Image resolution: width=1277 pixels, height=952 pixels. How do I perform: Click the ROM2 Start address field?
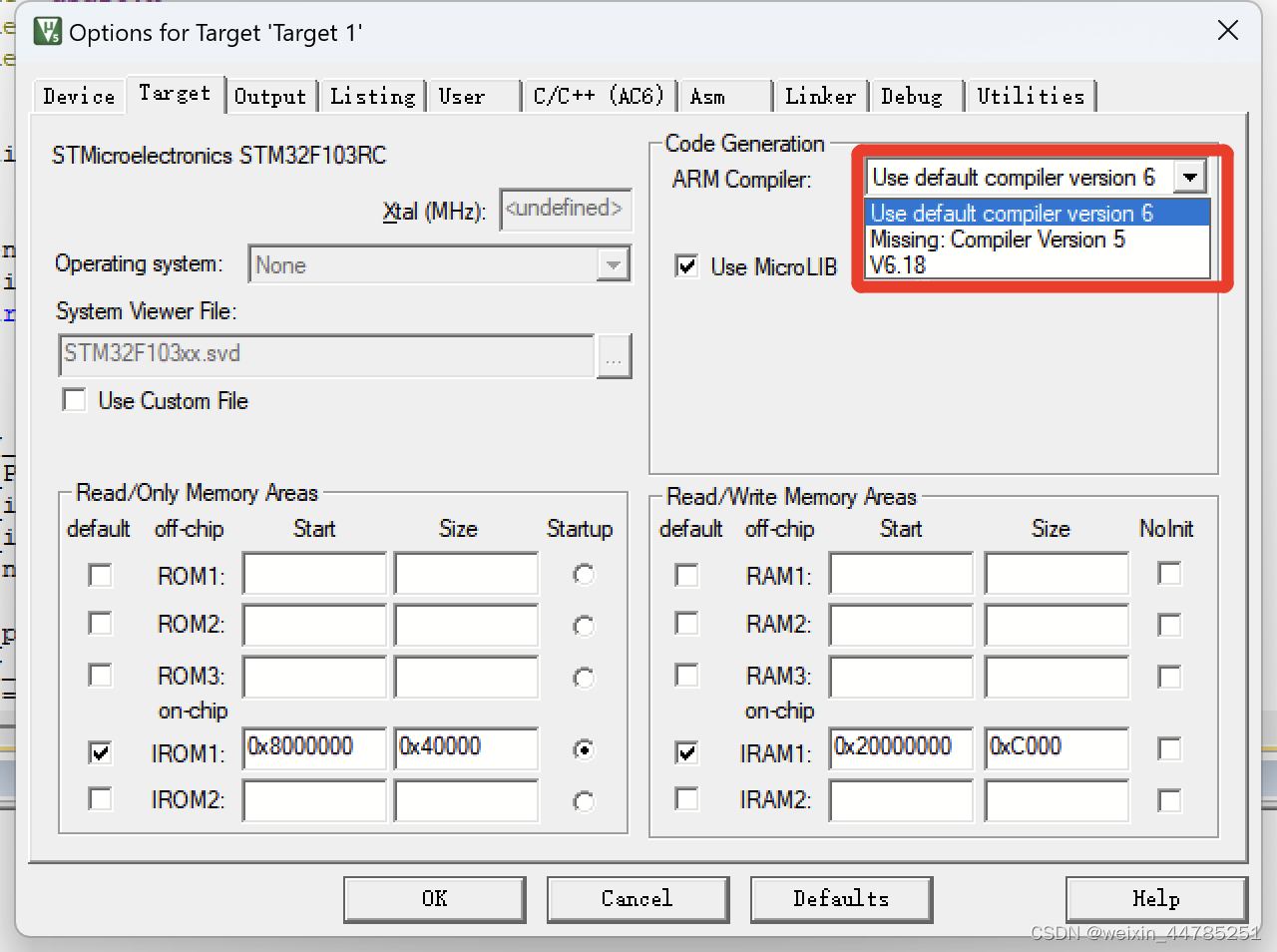pos(314,624)
